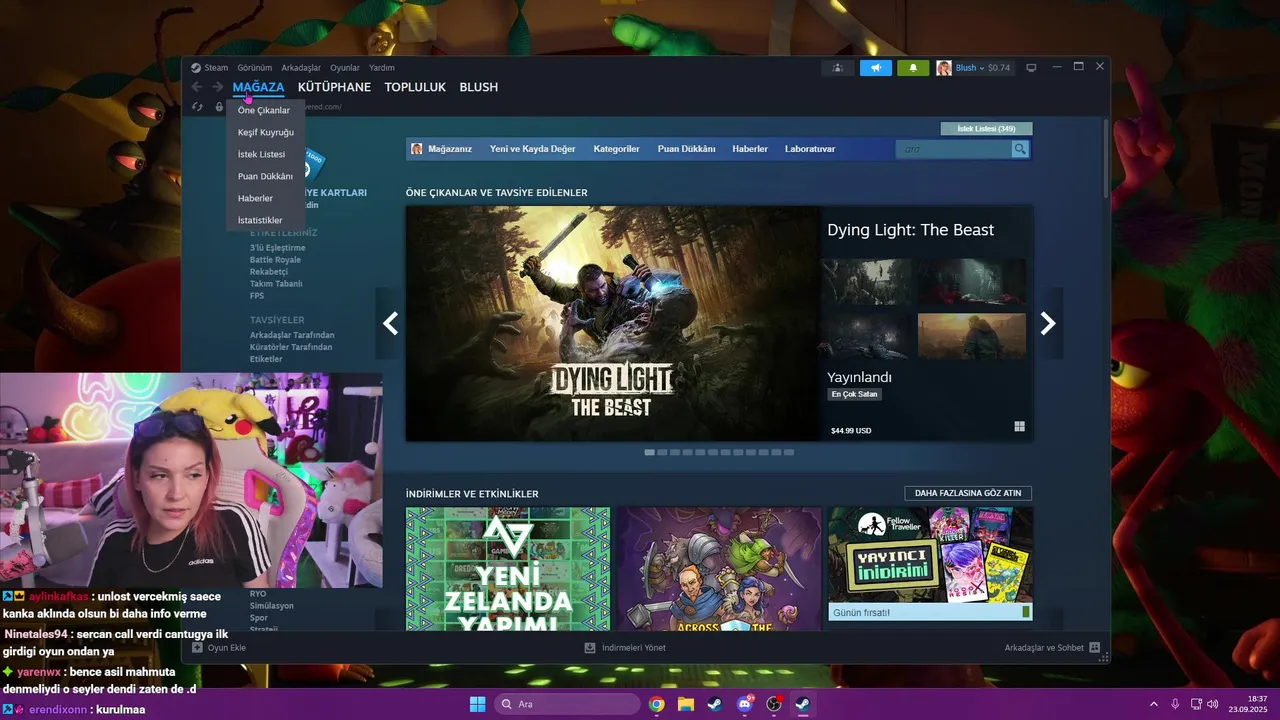The height and width of the screenshot is (720, 1280).
Task: Click the volume speaker tray icon
Action: 1212,704
